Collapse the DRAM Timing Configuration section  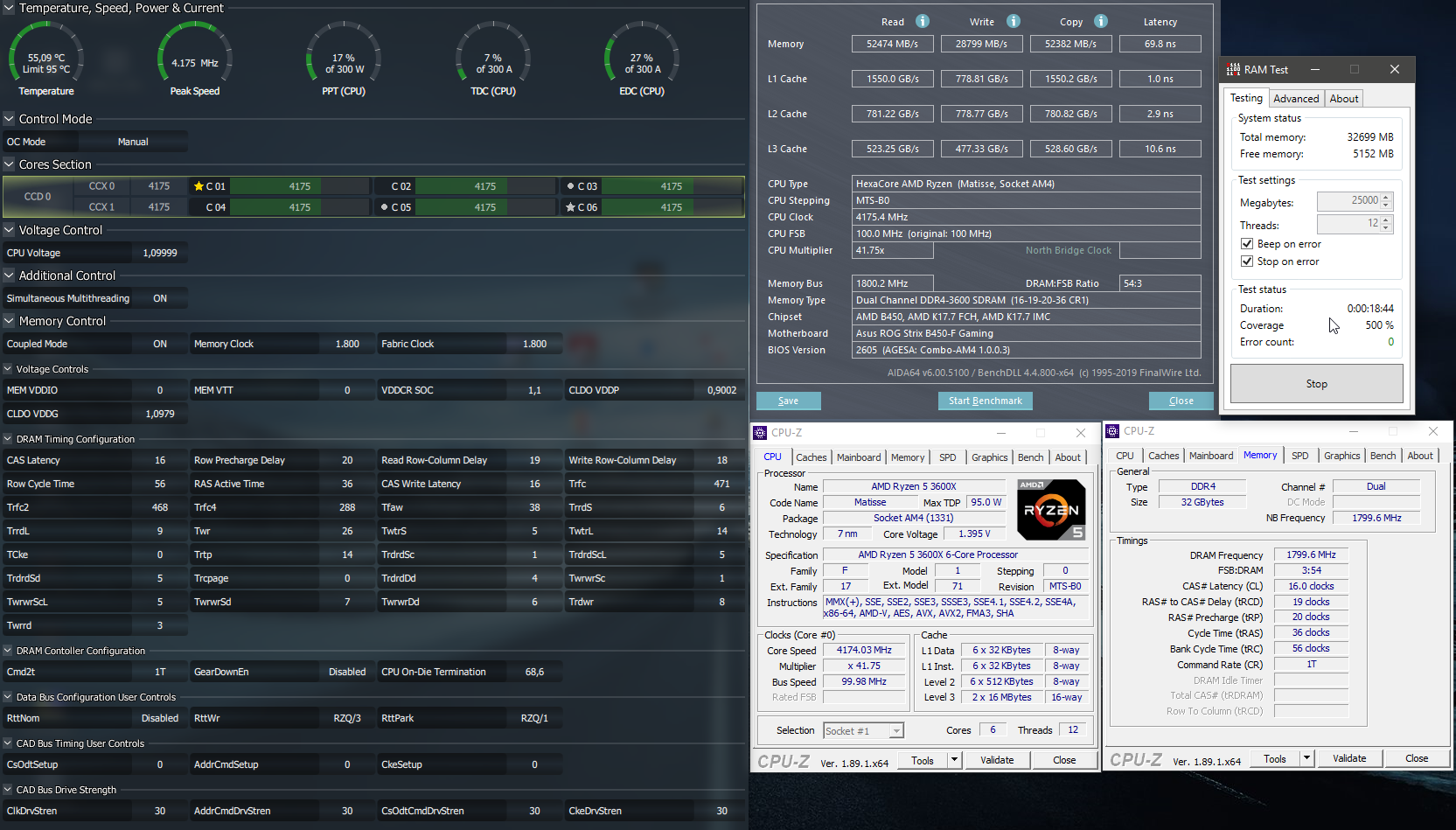pyautogui.click(x=8, y=439)
